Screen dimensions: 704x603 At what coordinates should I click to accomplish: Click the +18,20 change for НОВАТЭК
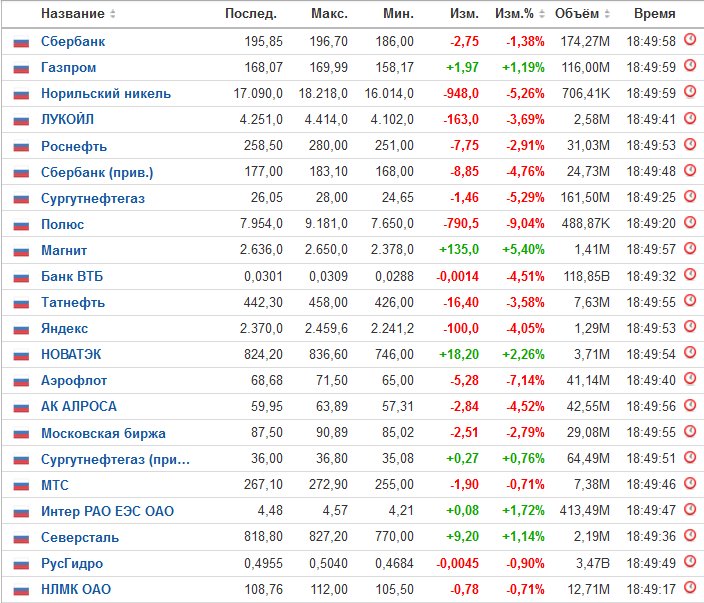[459, 354]
